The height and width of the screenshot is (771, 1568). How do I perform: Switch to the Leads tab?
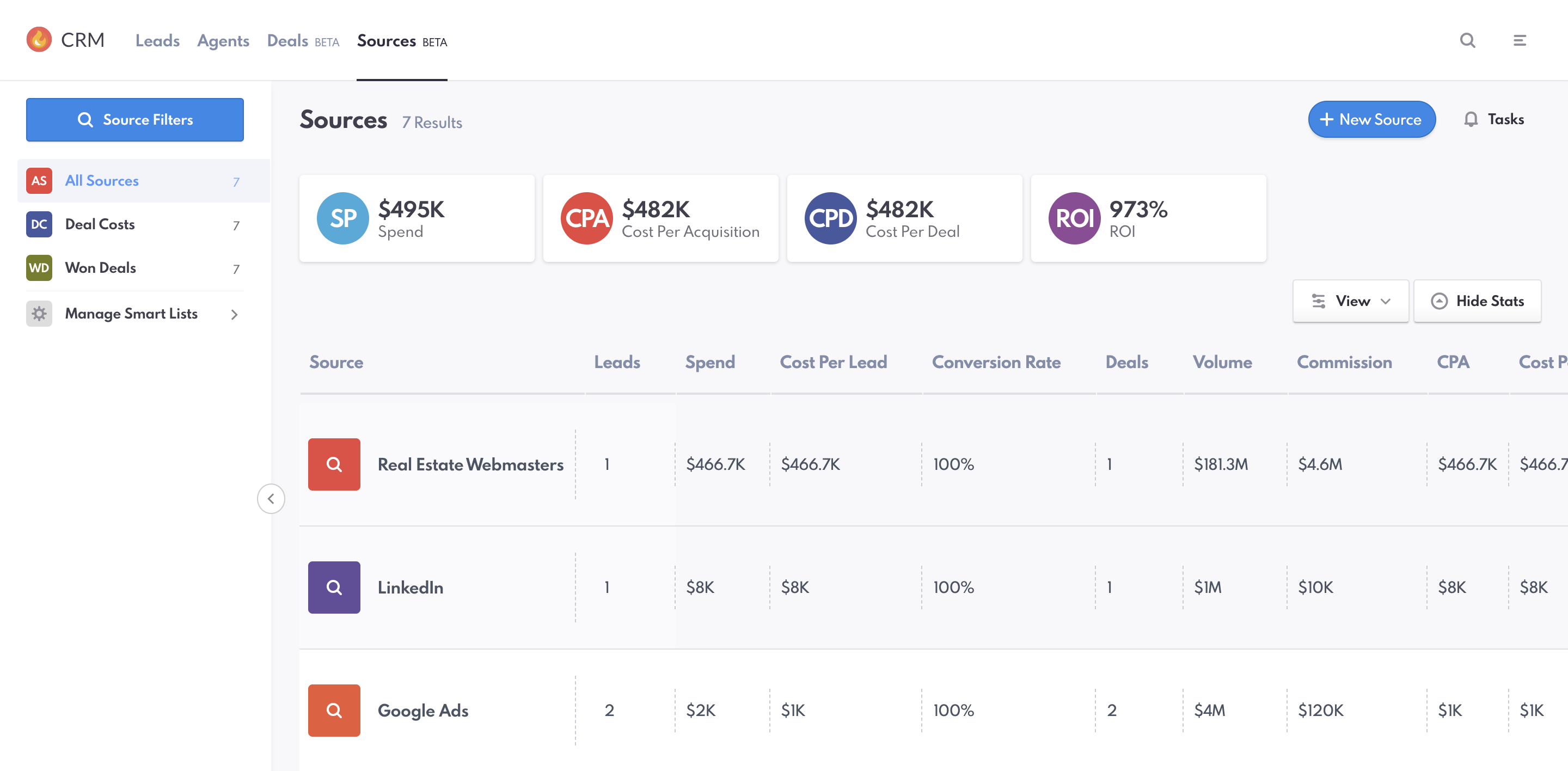[x=158, y=41]
